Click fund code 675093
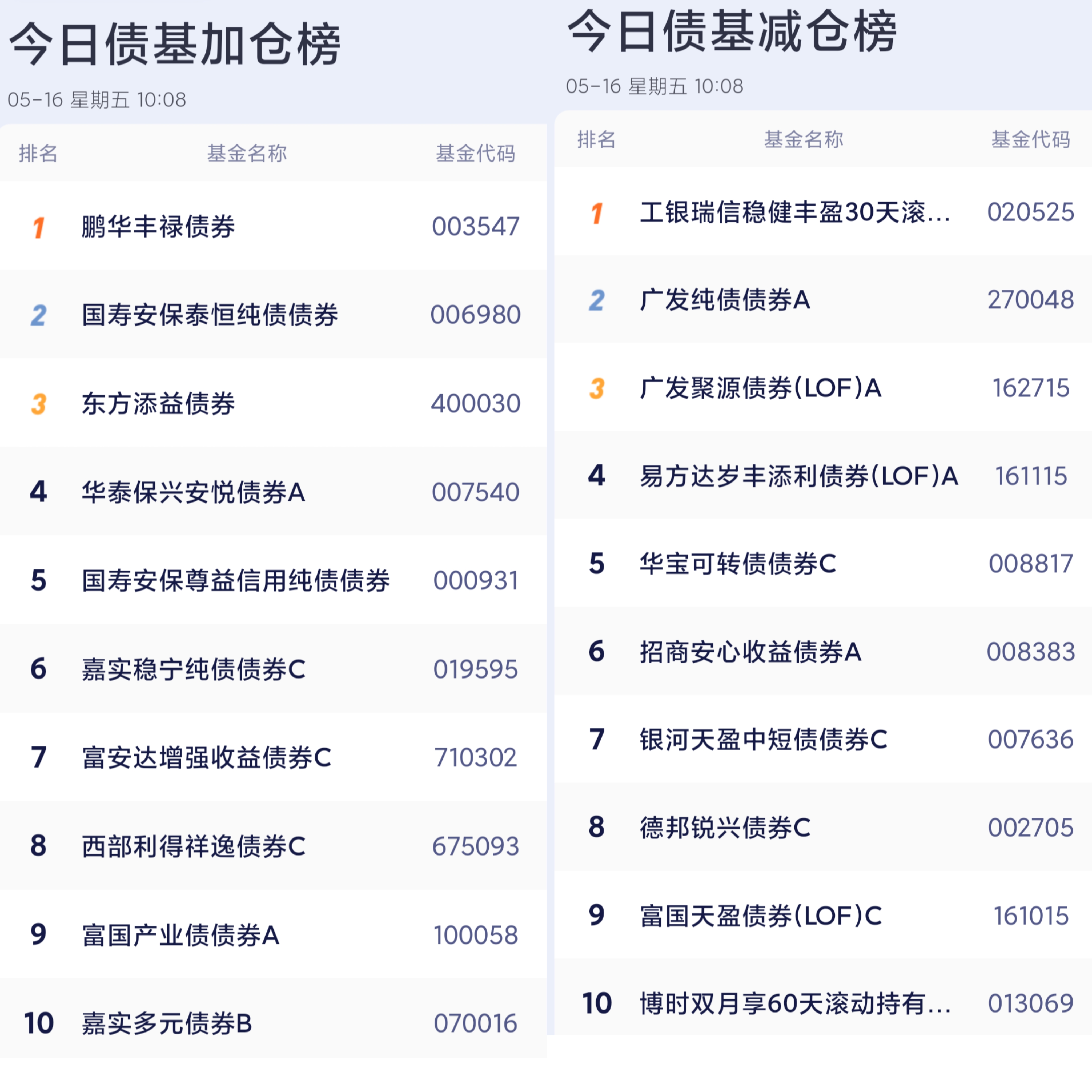Screen dimensions: 1092x1092 475,846
